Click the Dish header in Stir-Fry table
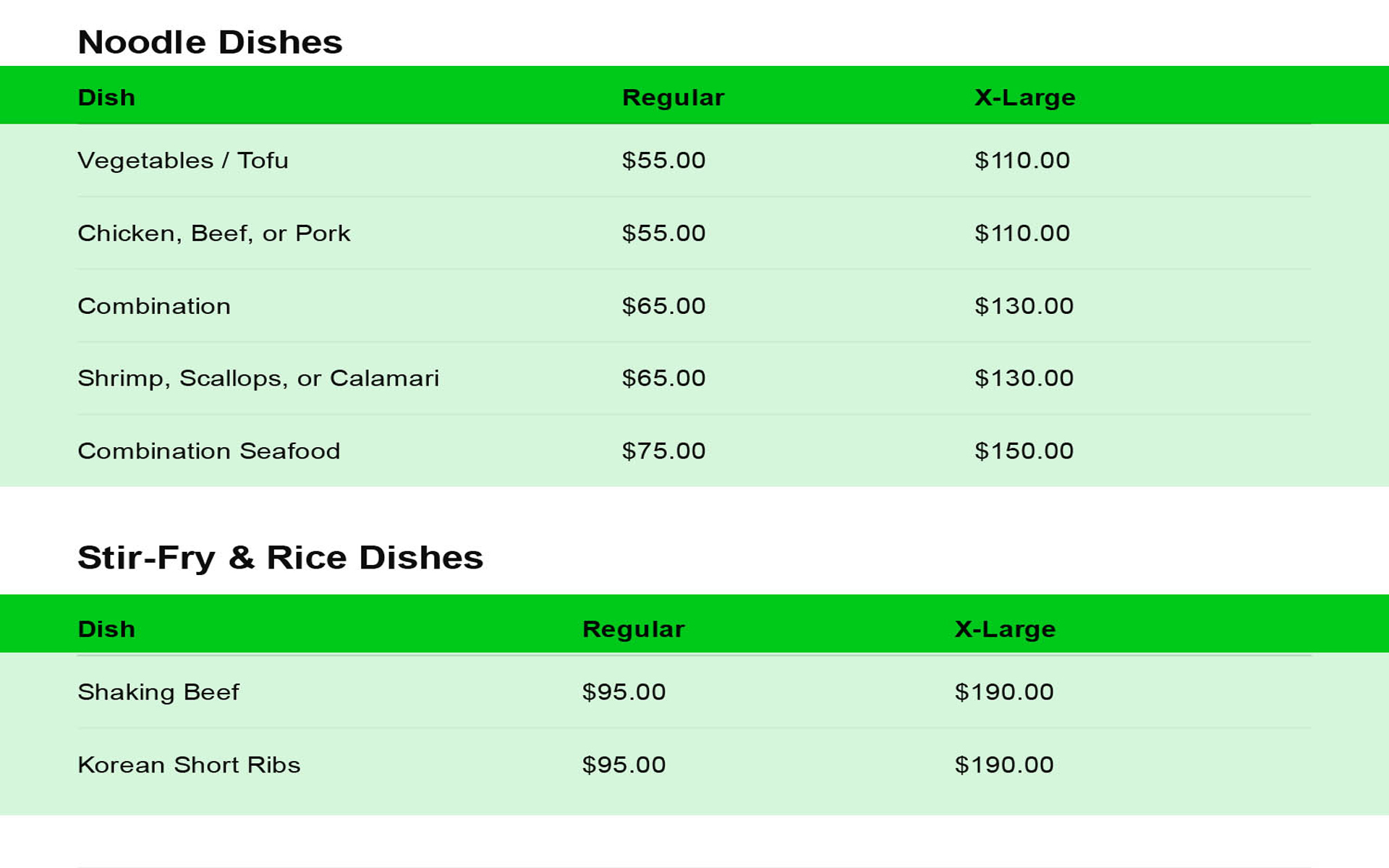The image size is (1389, 868). tap(106, 629)
